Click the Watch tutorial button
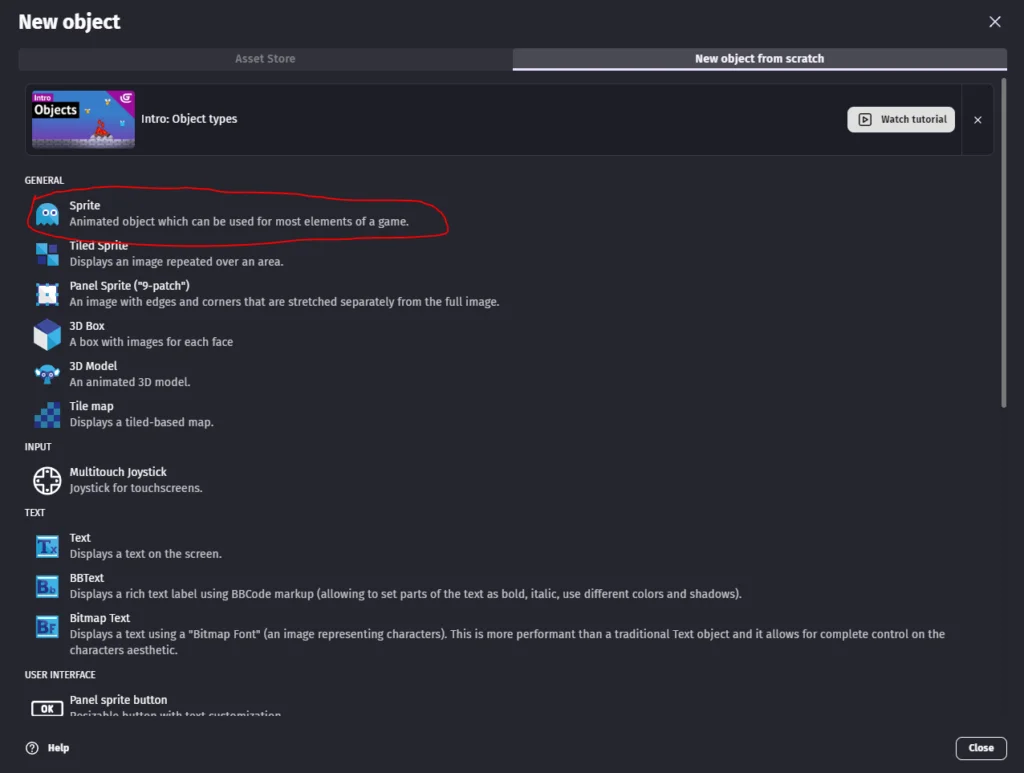Image resolution: width=1024 pixels, height=773 pixels. coord(901,120)
